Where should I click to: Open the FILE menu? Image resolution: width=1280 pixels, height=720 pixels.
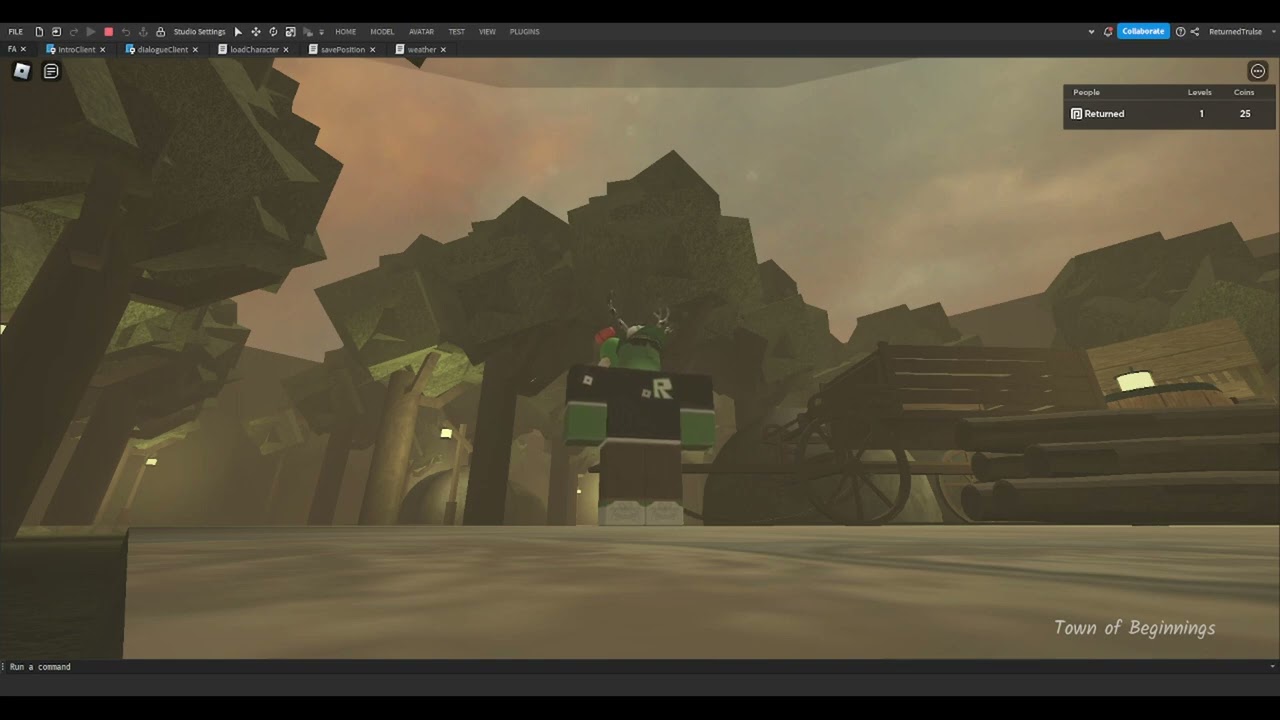pyautogui.click(x=16, y=32)
